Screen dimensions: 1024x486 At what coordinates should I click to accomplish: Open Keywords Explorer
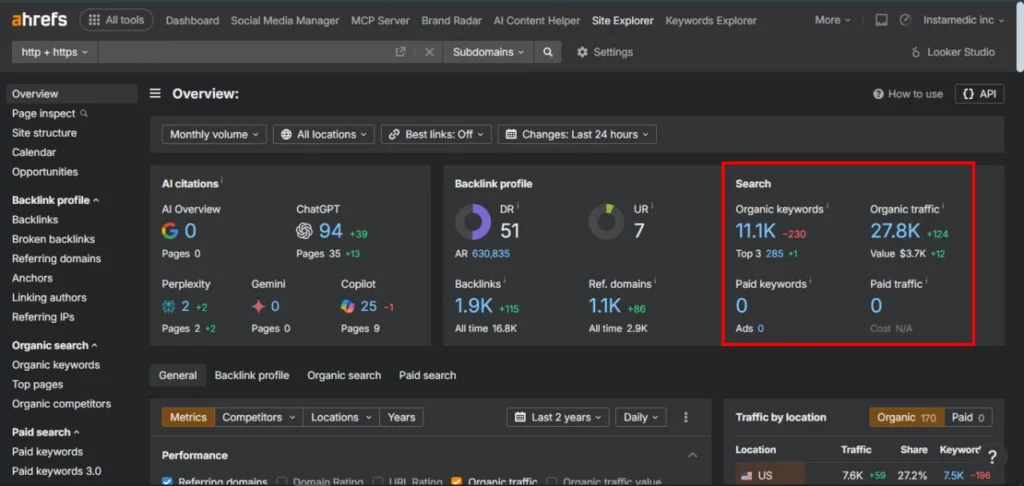pyautogui.click(x=711, y=20)
